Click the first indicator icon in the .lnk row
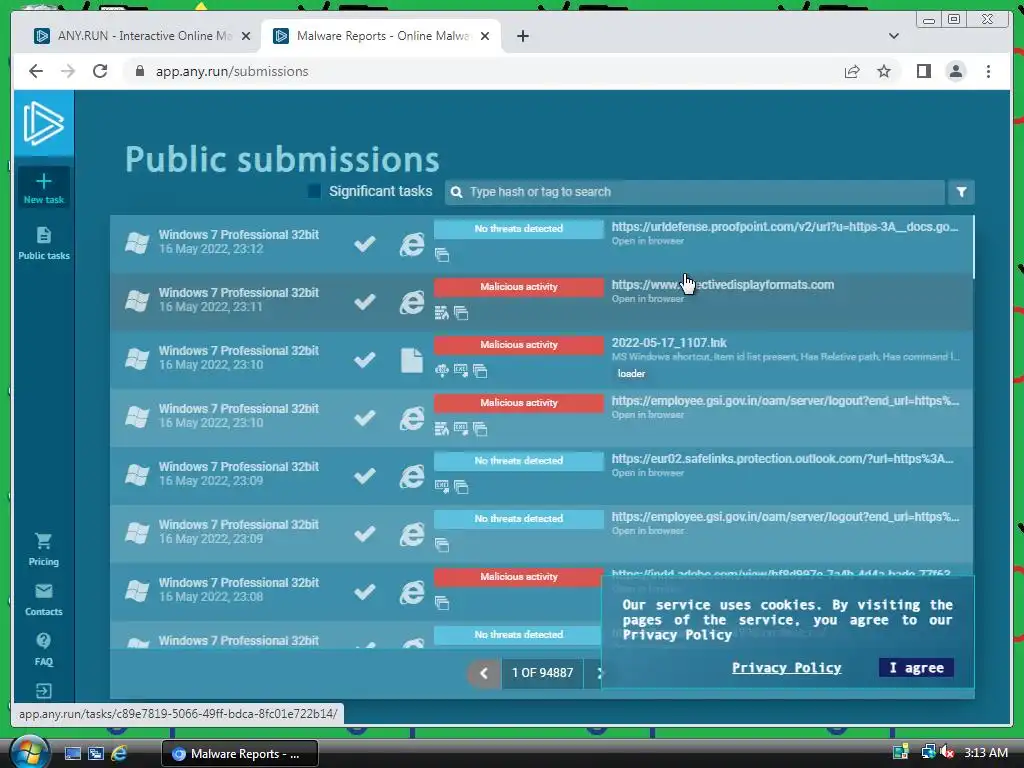The width and height of the screenshot is (1024, 768). pyautogui.click(x=442, y=371)
